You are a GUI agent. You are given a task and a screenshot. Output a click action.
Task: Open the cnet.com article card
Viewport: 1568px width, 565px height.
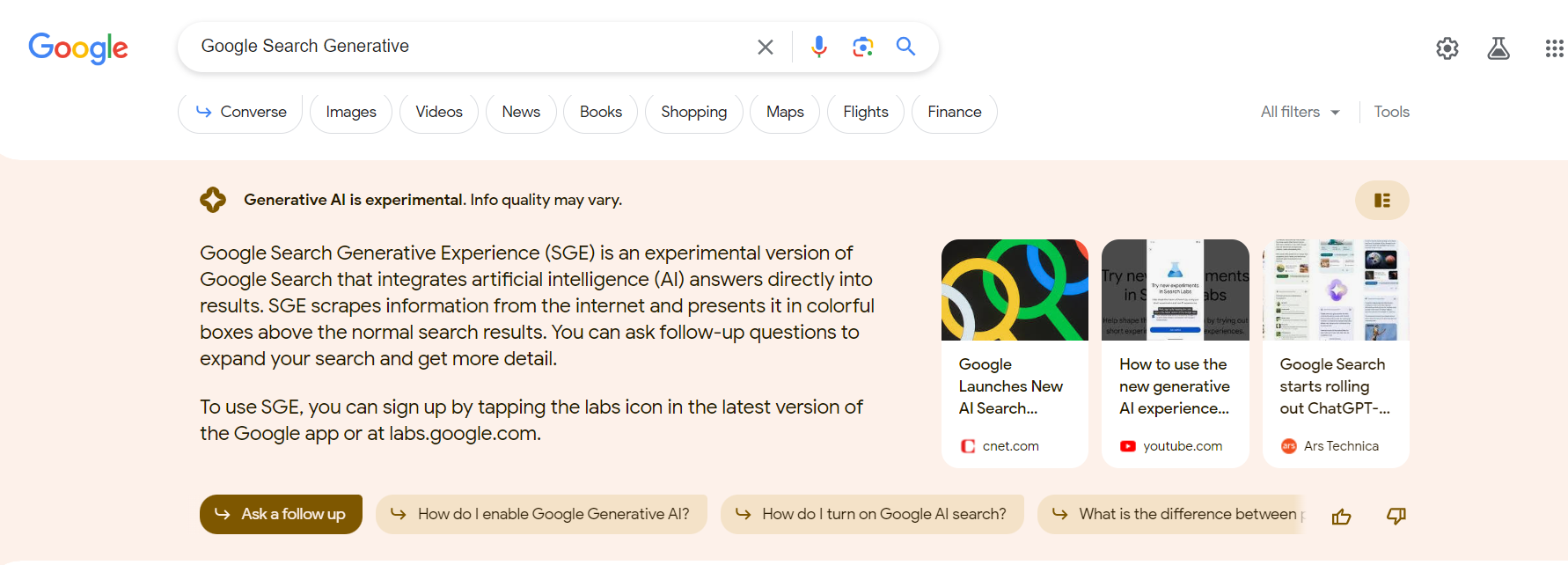coord(1015,353)
